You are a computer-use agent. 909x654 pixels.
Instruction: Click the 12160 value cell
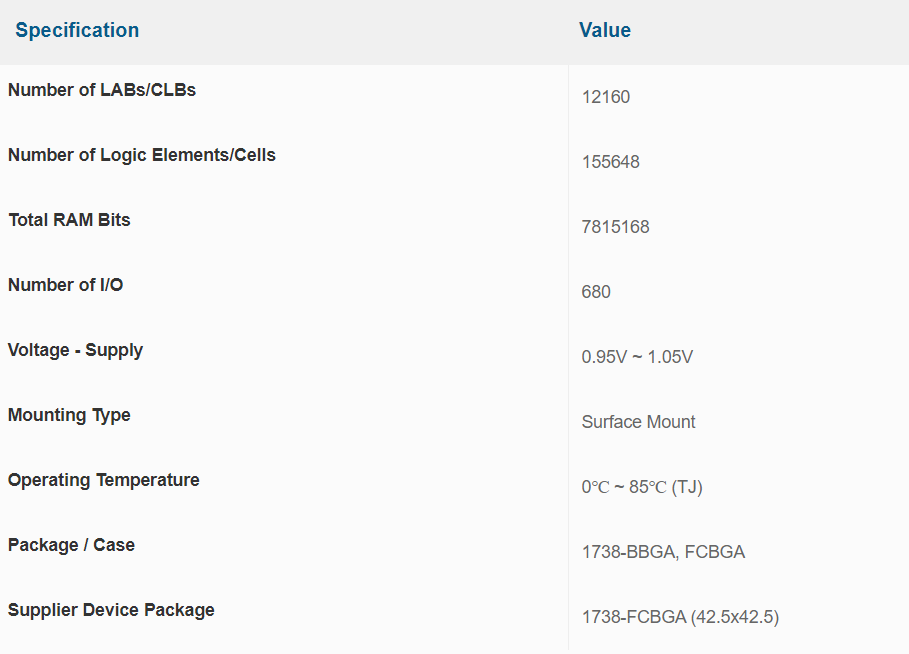click(606, 97)
